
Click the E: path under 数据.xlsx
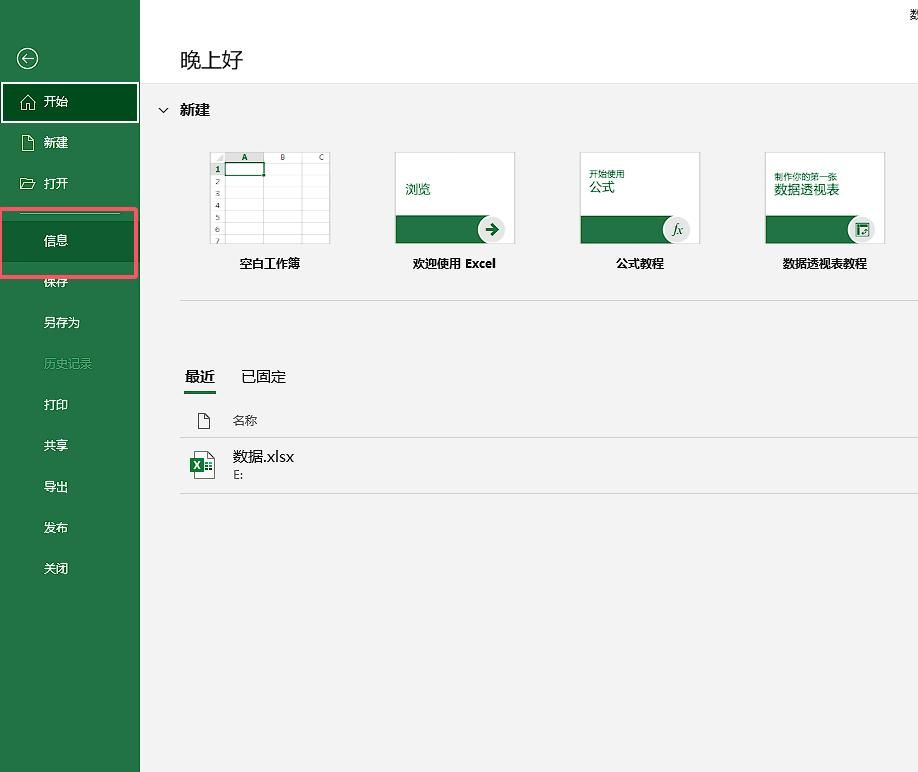click(x=238, y=475)
